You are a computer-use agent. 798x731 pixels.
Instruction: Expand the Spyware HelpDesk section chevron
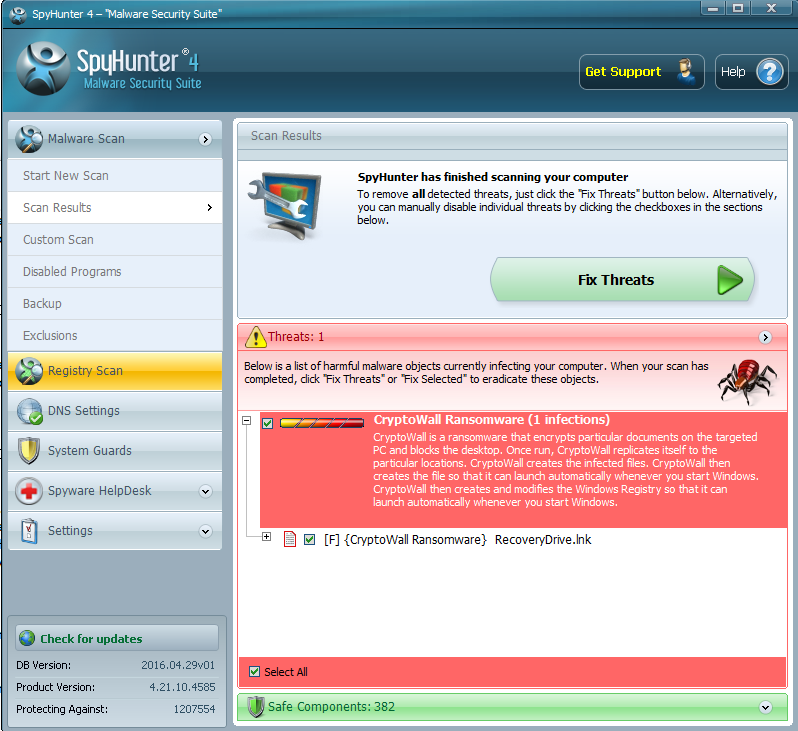tap(205, 491)
